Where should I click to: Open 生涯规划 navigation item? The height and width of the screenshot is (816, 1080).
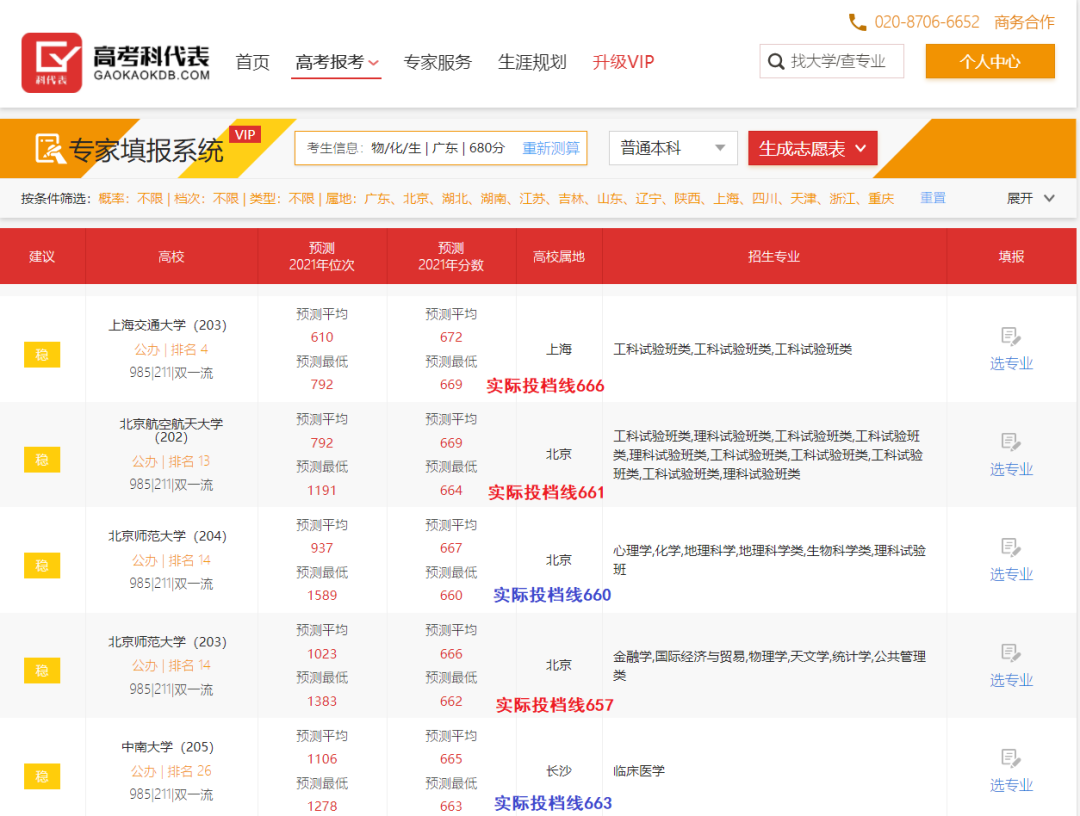pos(532,62)
